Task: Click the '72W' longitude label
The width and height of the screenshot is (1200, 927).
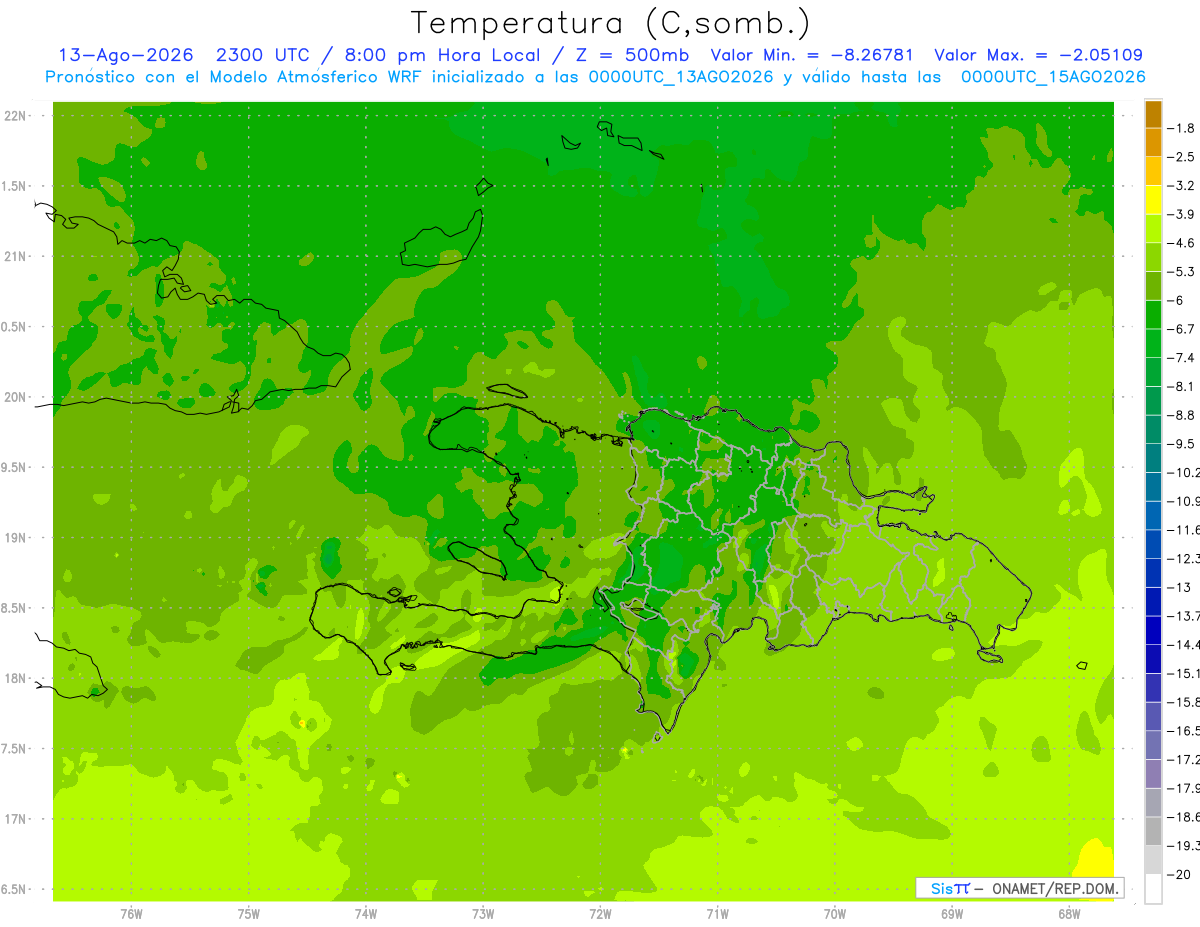Action: click(601, 913)
